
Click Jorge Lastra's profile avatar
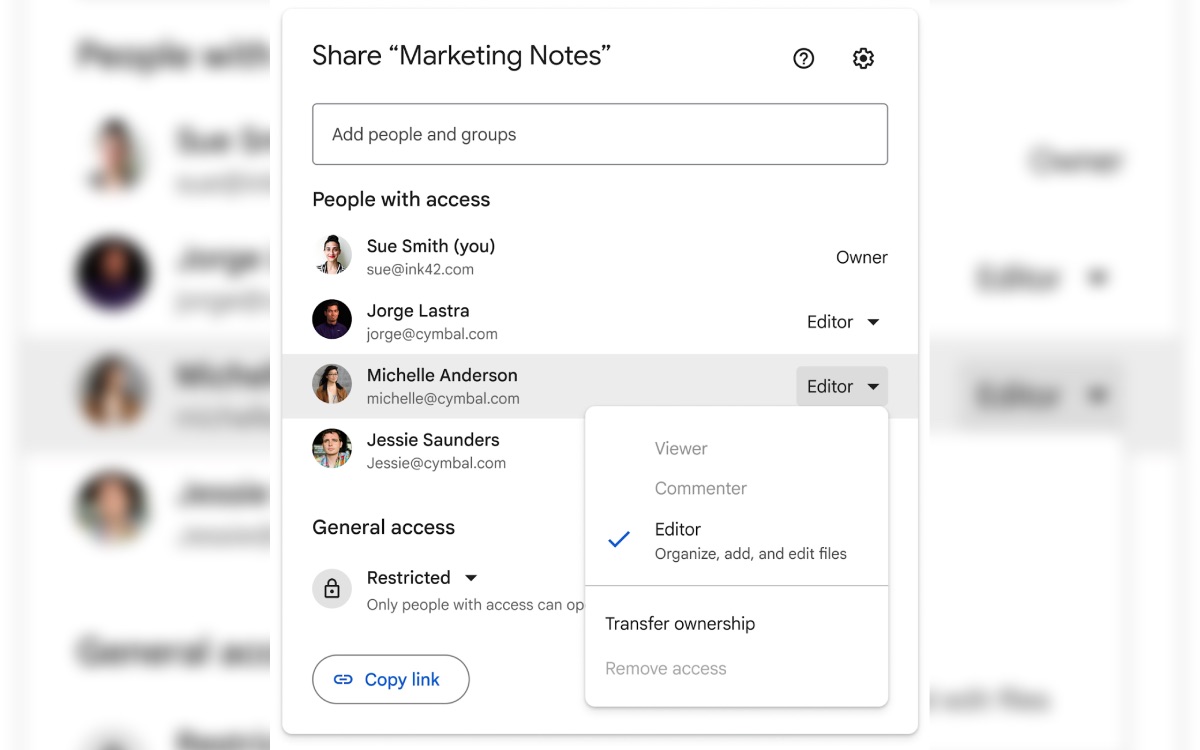tap(331, 320)
